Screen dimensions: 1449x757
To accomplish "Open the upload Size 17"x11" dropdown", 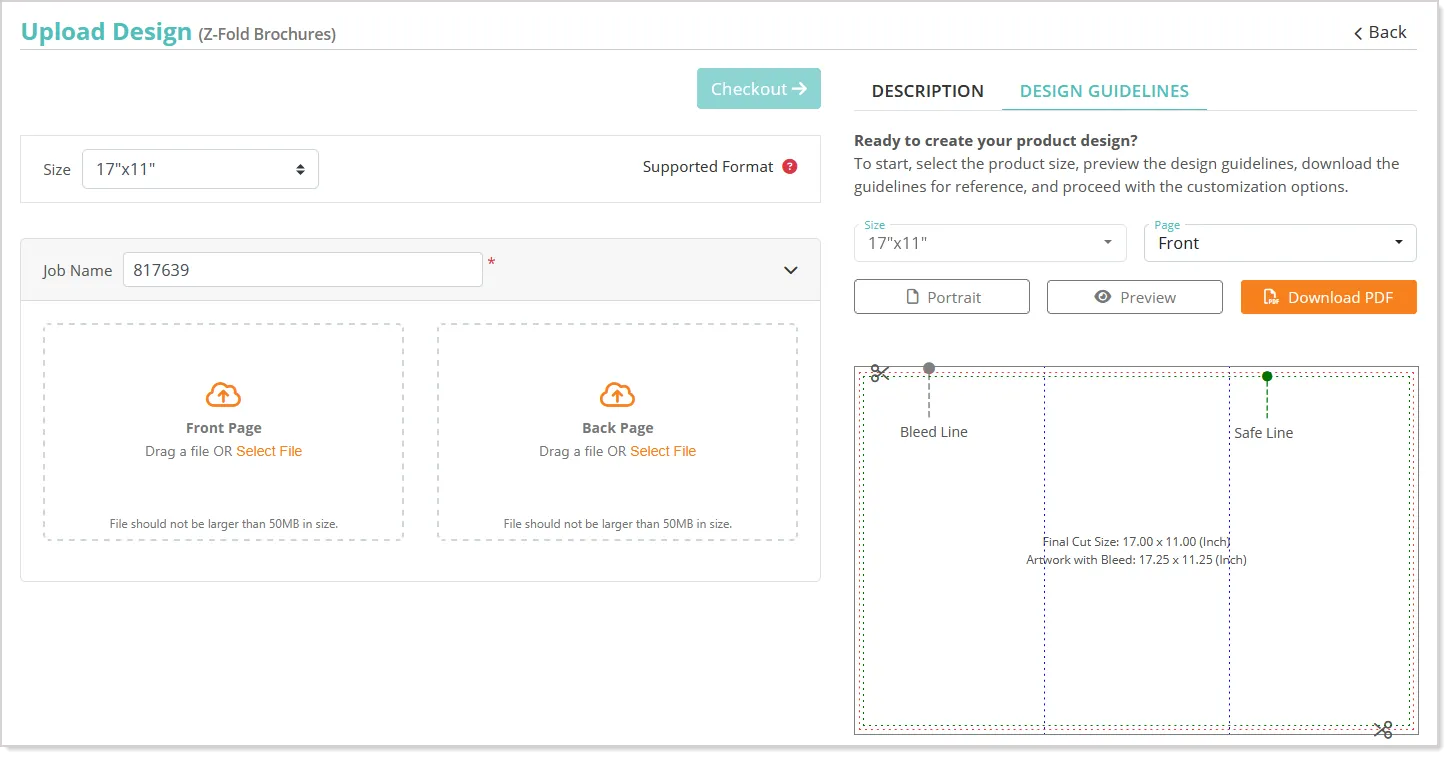I will tap(200, 169).
